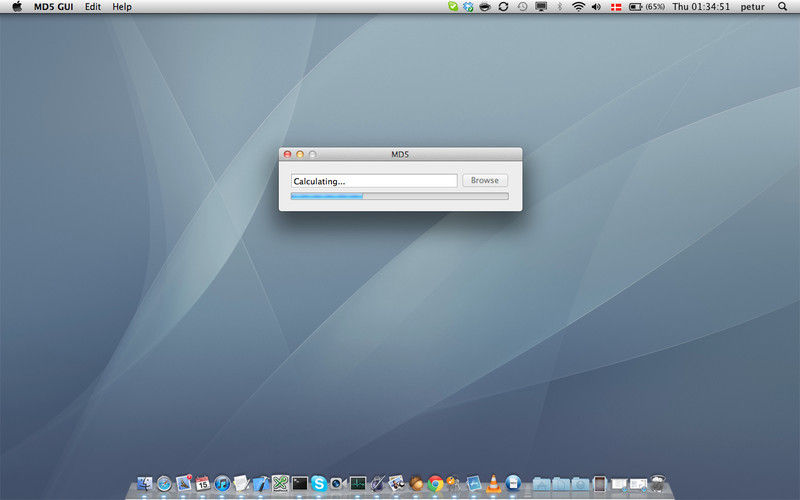Launch Safari from the Dock

(164, 483)
